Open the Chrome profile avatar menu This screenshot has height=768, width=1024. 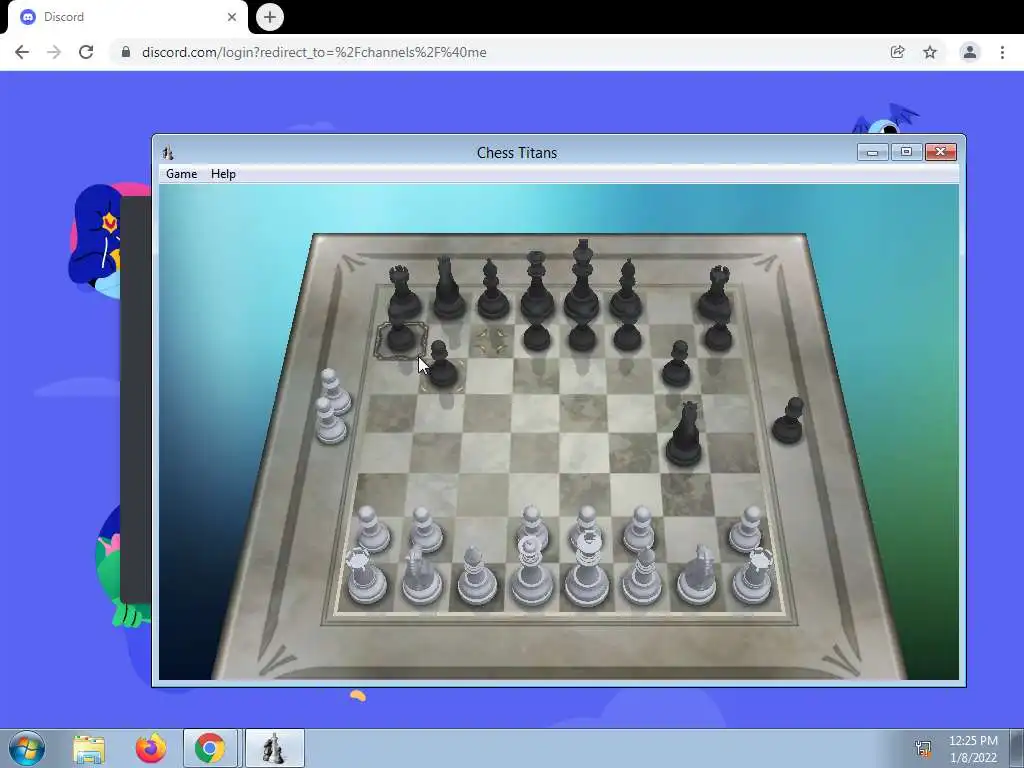click(970, 52)
